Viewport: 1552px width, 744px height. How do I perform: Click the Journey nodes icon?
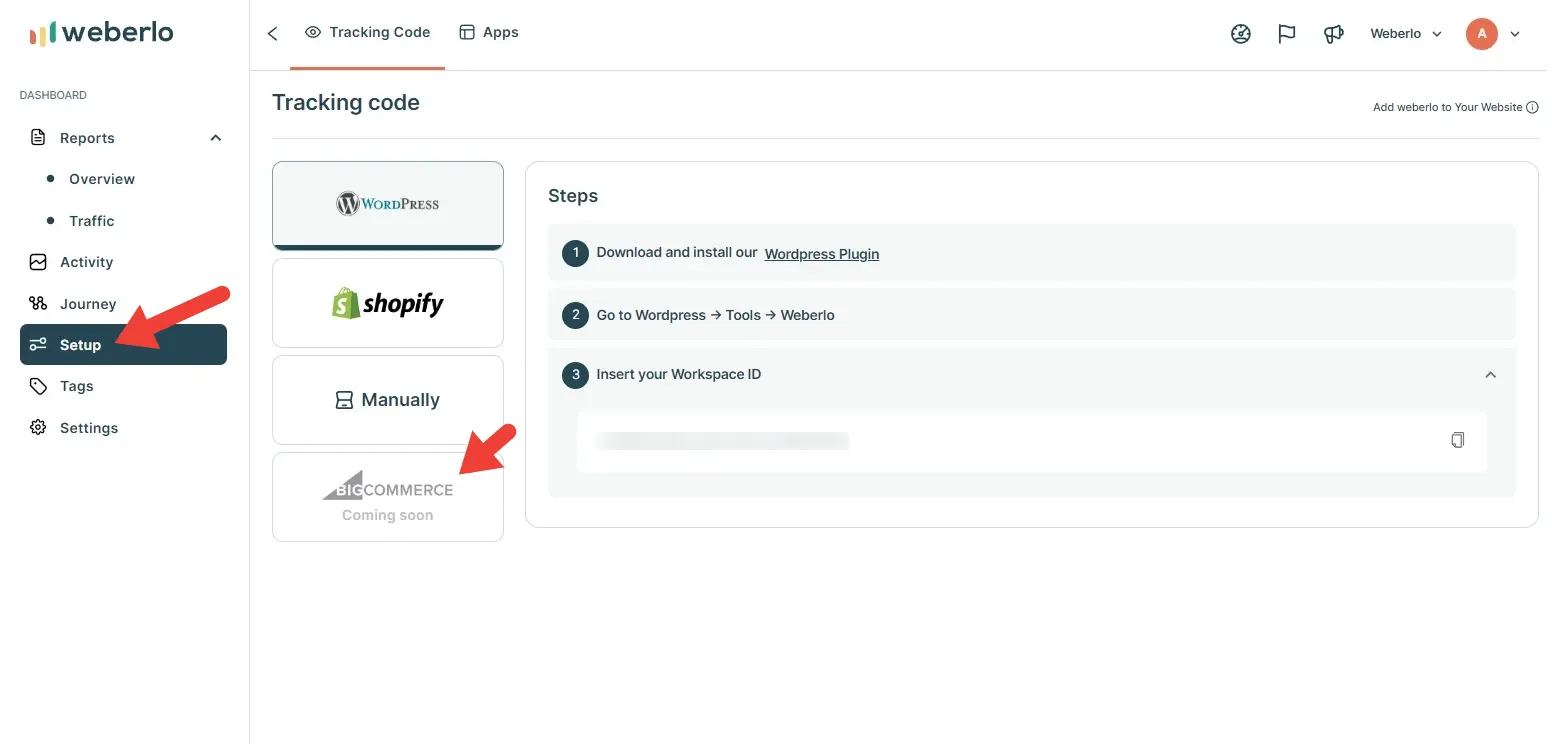(x=38, y=304)
